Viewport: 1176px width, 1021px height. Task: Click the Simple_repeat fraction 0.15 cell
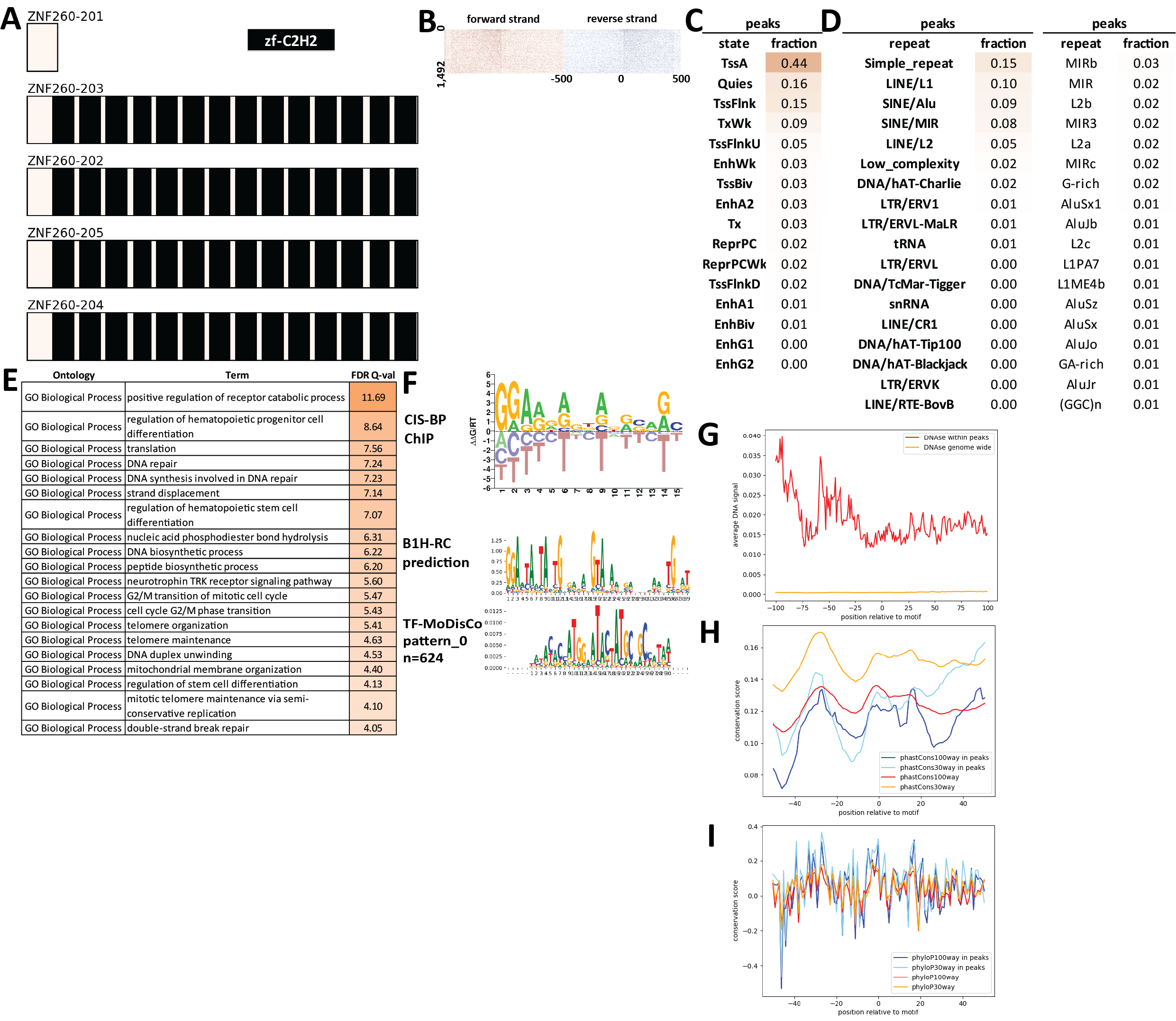(1003, 63)
